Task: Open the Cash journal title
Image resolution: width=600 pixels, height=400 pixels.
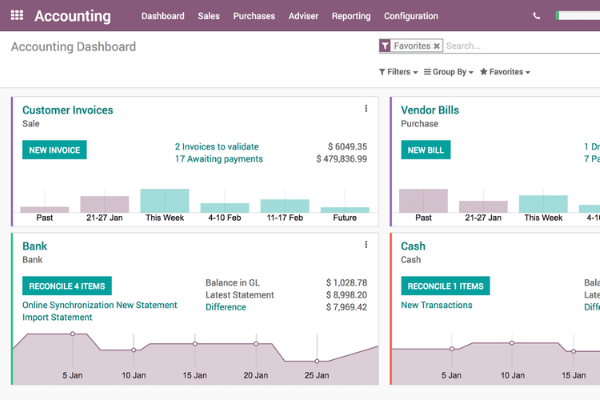Action: pyautogui.click(x=413, y=246)
